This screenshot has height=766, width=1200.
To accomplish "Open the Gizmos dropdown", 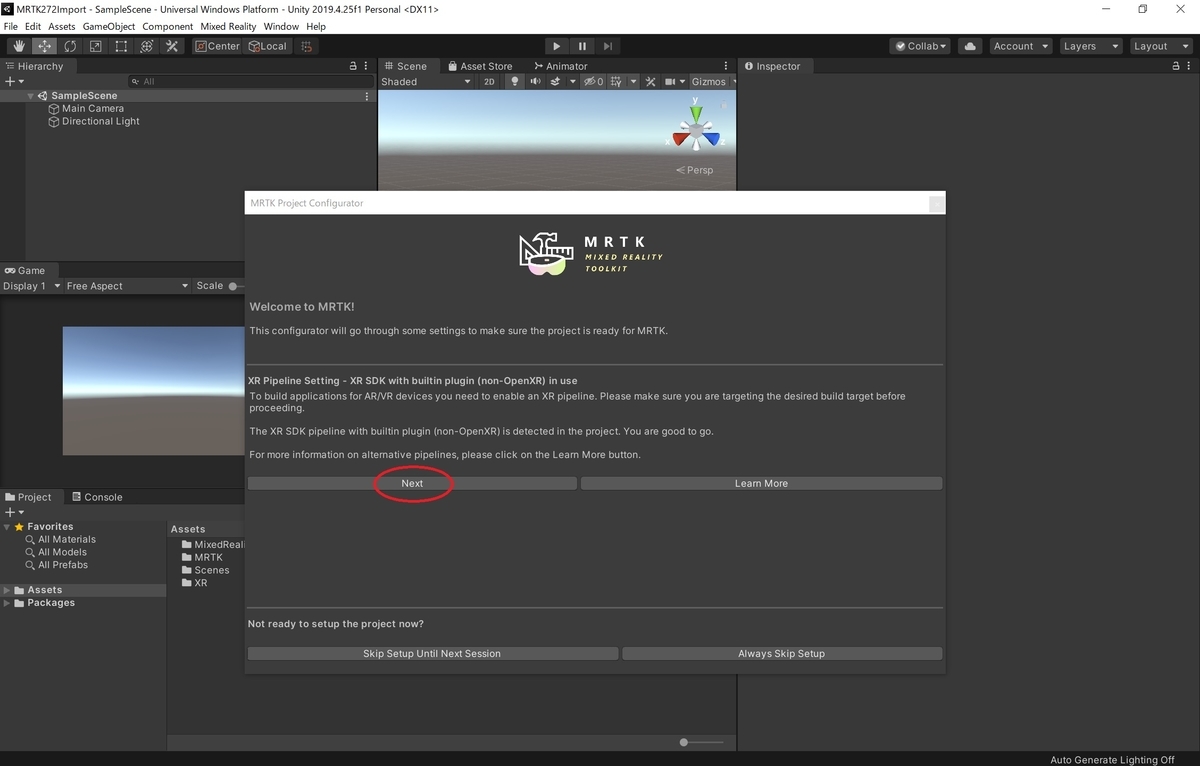I will 709,81.
